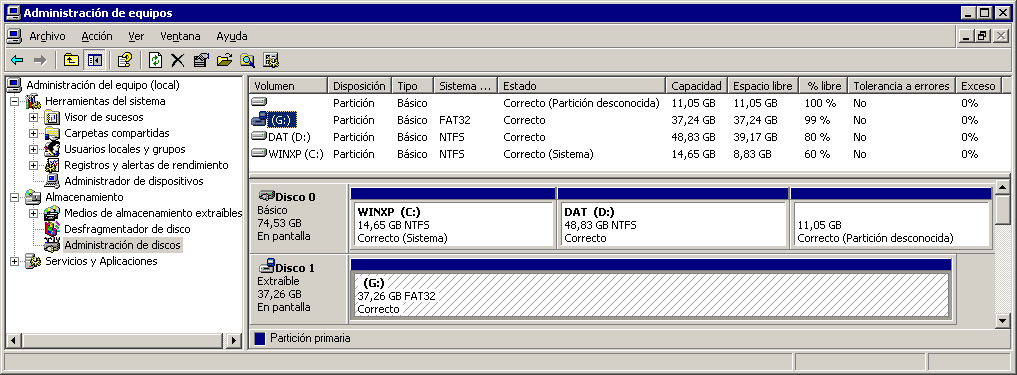Select Administración del equipo (local) root
The height and width of the screenshot is (375, 1017).
click(102, 85)
